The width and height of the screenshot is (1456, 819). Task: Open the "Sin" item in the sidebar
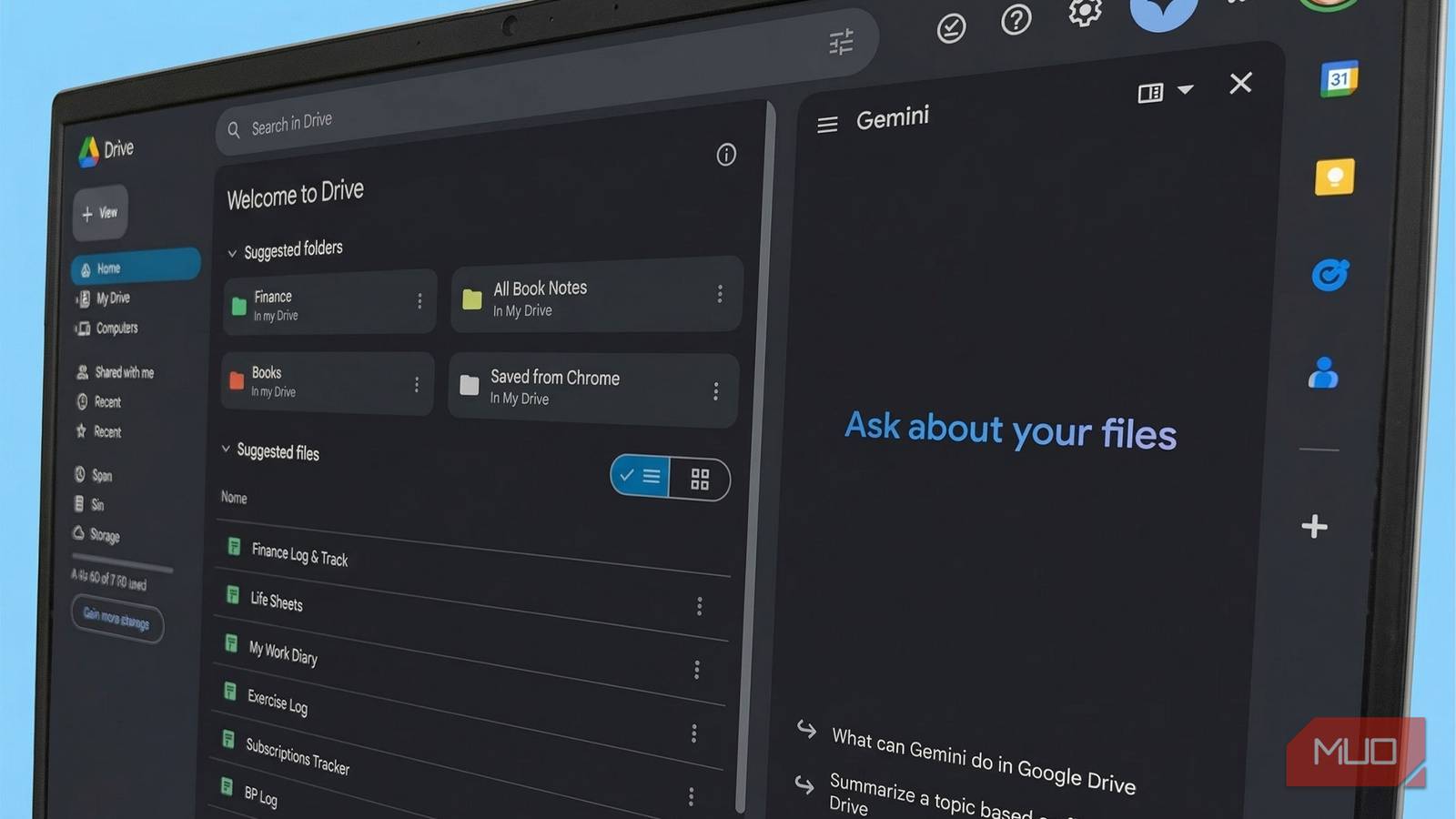(x=89, y=504)
